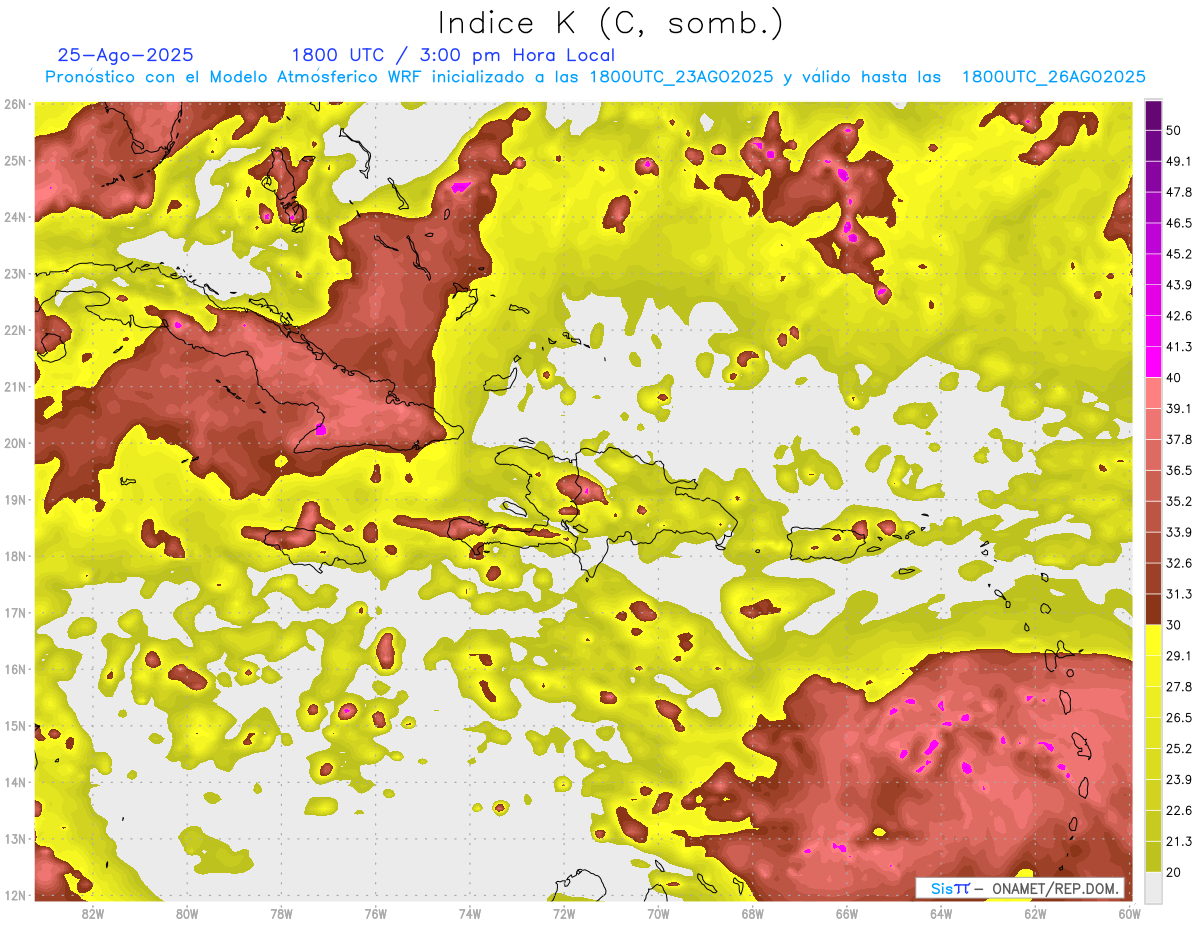Select the longitude label "80W"

tap(187, 914)
